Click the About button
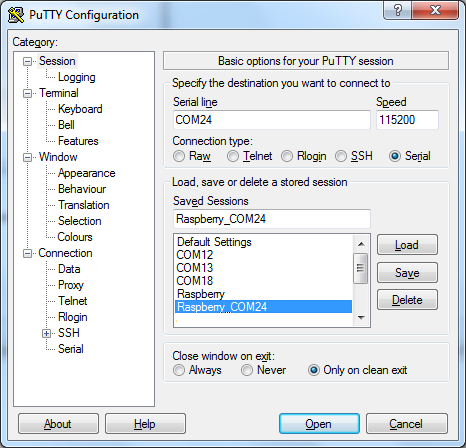The image size is (466, 448). [x=58, y=424]
